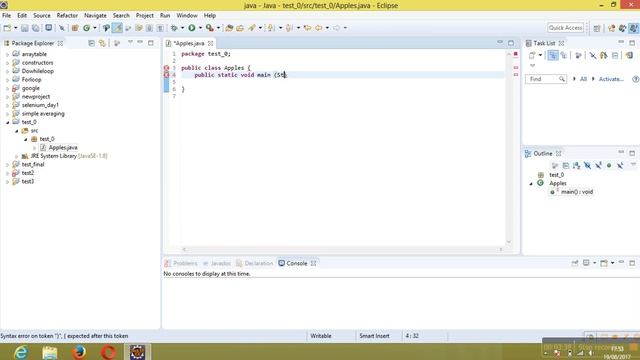Switch to the Declaration tab
Viewport: 640px width, 360px height.
[x=254, y=263]
